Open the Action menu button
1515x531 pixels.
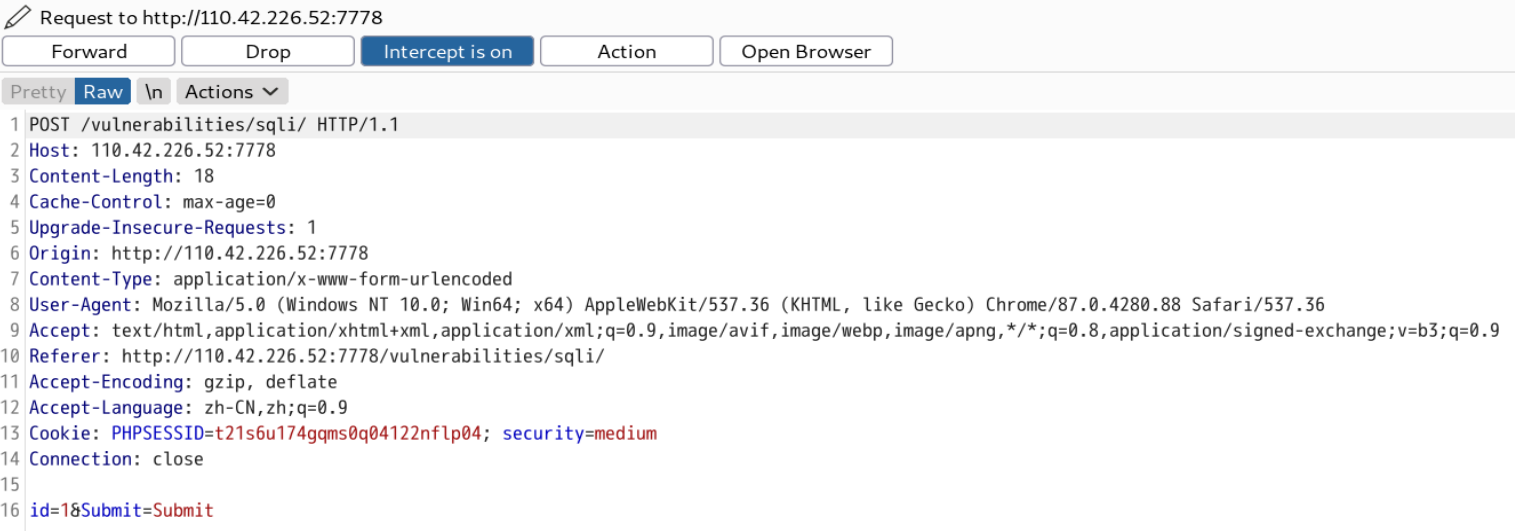[627, 52]
